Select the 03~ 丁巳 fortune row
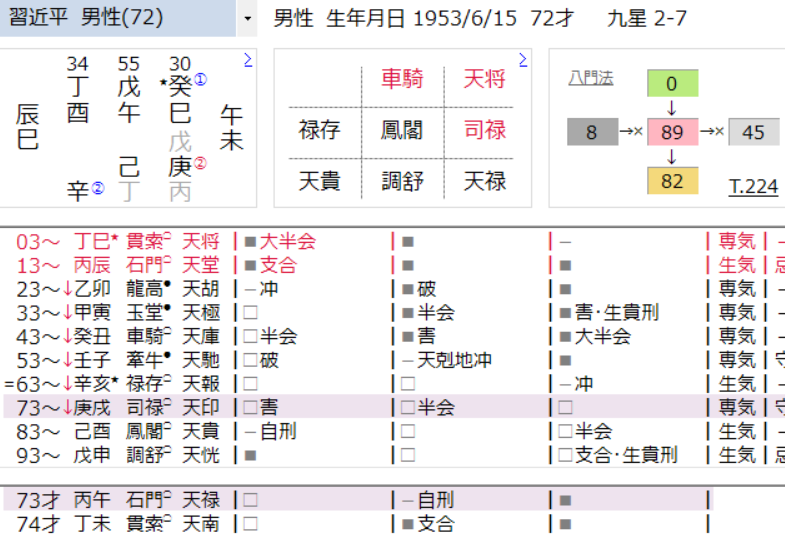 click(394, 242)
